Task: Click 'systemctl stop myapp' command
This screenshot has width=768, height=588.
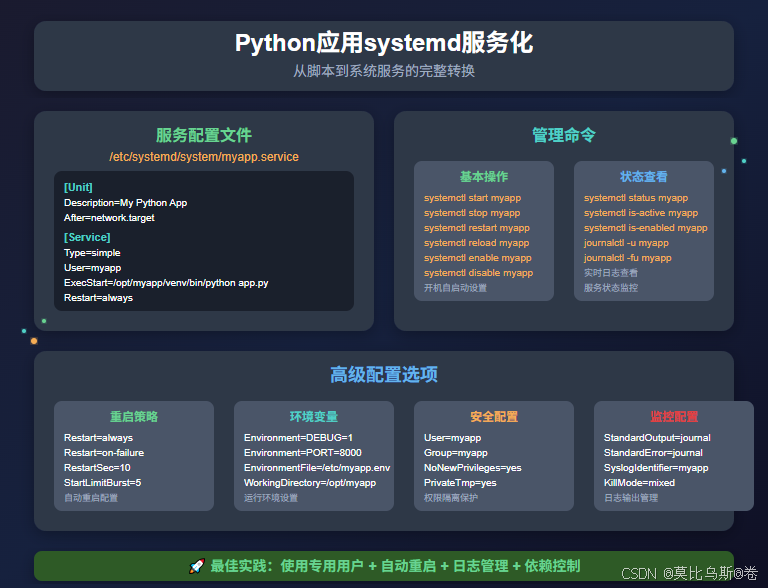Action: point(472,213)
